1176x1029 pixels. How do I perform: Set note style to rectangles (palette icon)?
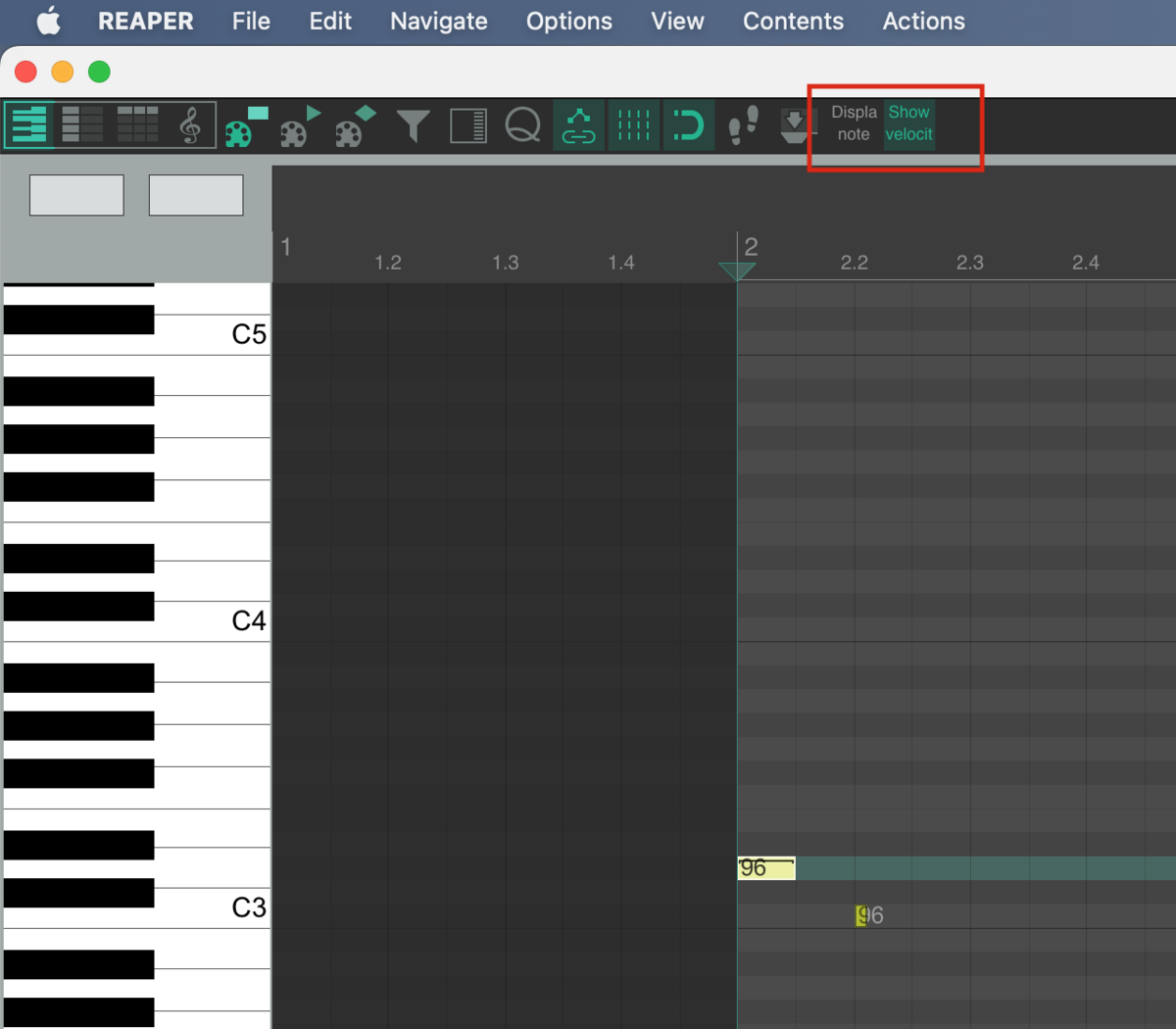pyautogui.click(x=246, y=125)
